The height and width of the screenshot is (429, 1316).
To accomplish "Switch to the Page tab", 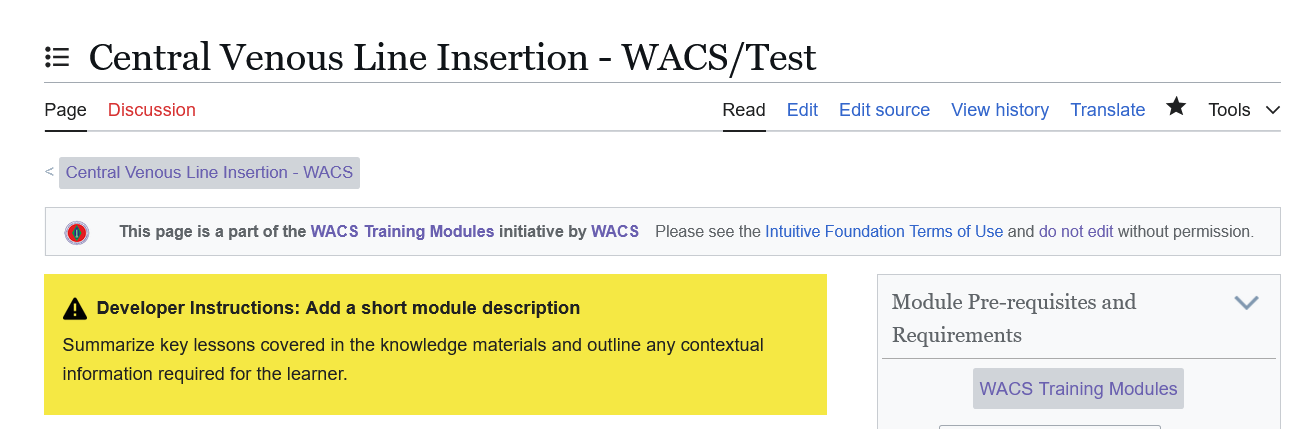I will click(66, 110).
